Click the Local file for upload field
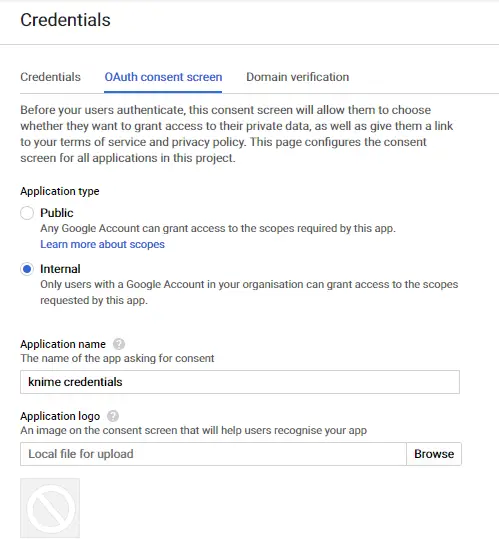Viewport: 499px width, 548px height. (213, 454)
